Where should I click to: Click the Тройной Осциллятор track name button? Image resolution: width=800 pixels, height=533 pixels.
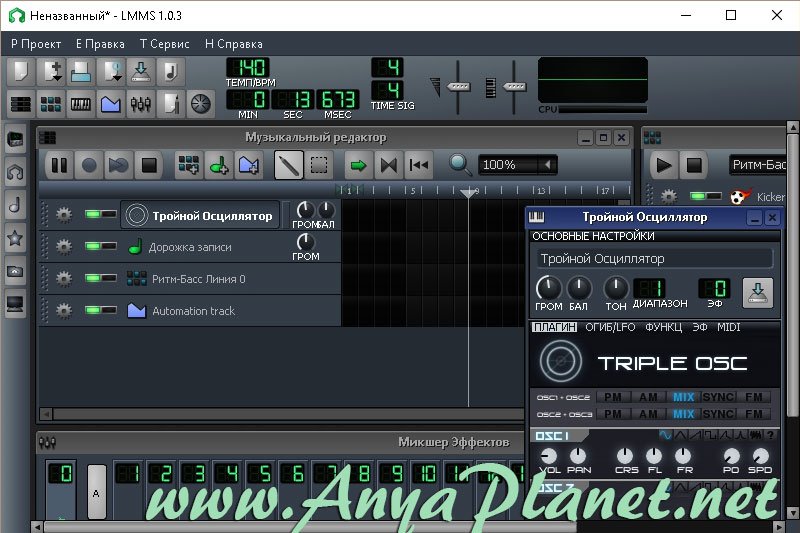point(200,215)
